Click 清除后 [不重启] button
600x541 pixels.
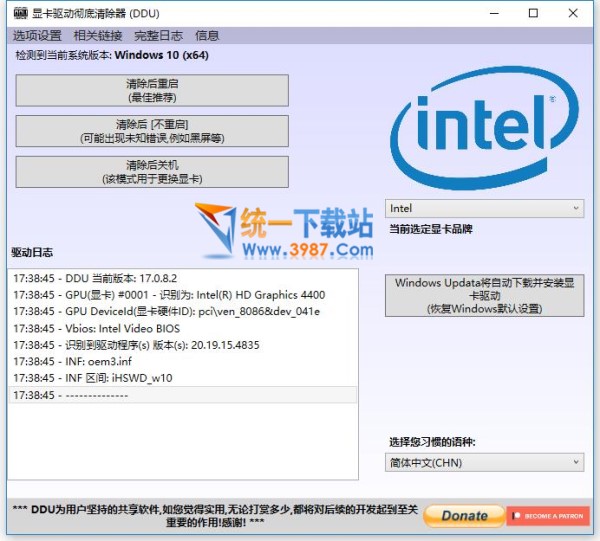point(152,131)
